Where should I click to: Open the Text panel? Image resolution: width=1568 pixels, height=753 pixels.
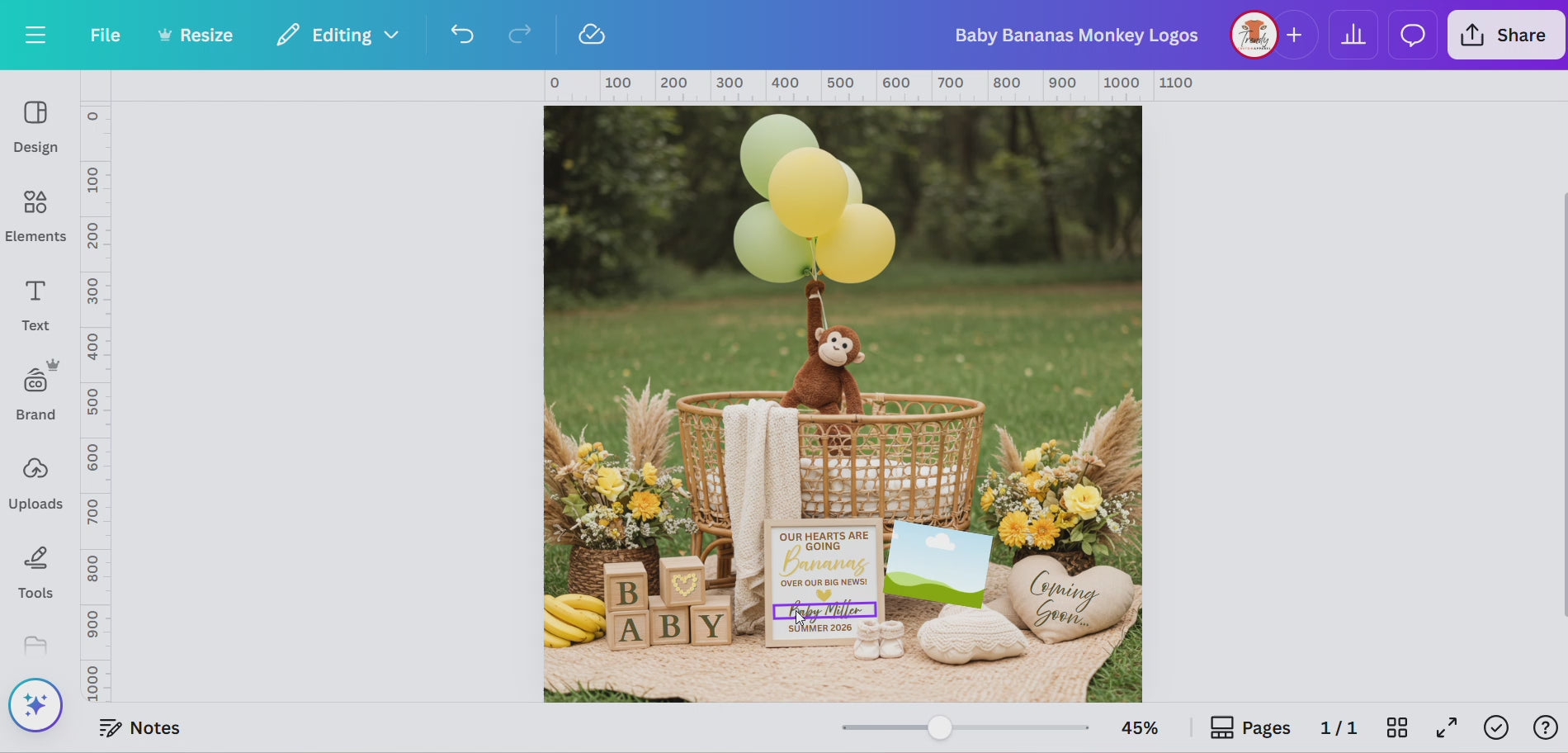click(35, 305)
